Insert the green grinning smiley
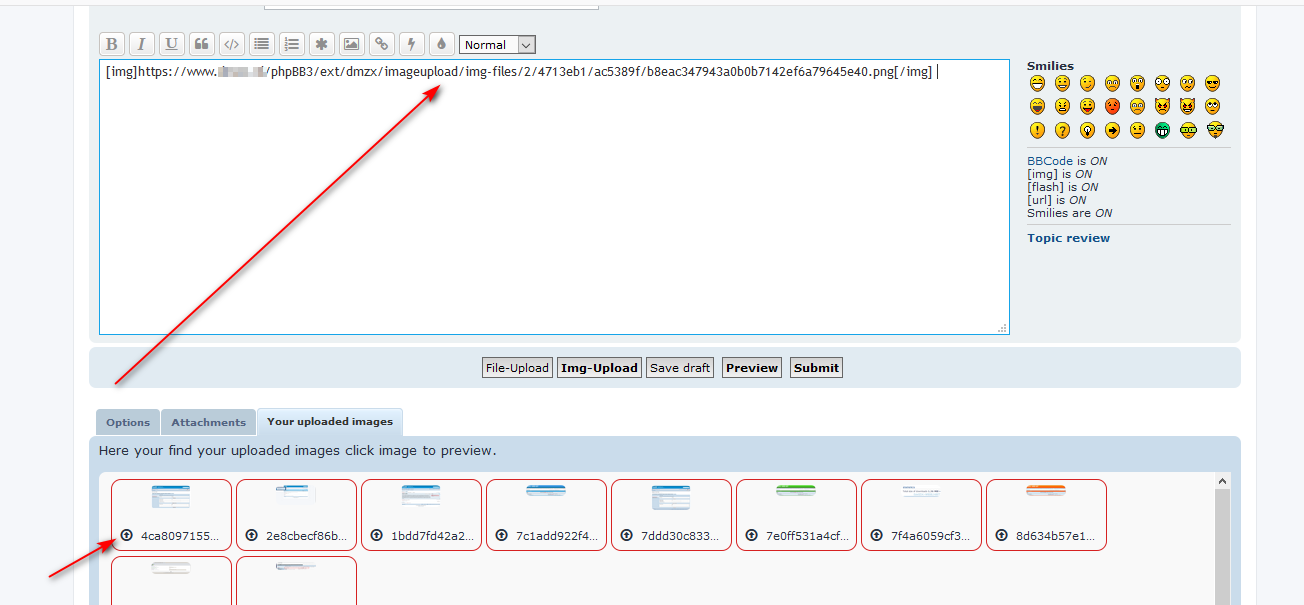The height and width of the screenshot is (605, 1304). point(1162,130)
